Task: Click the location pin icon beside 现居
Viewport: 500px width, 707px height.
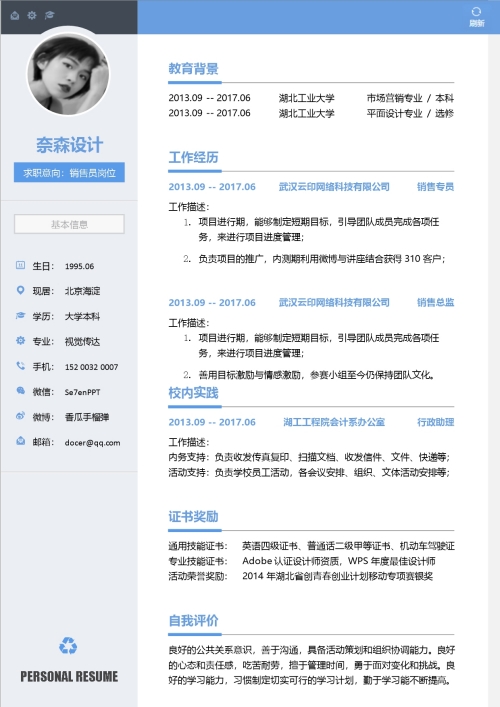Action: point(20,290)
